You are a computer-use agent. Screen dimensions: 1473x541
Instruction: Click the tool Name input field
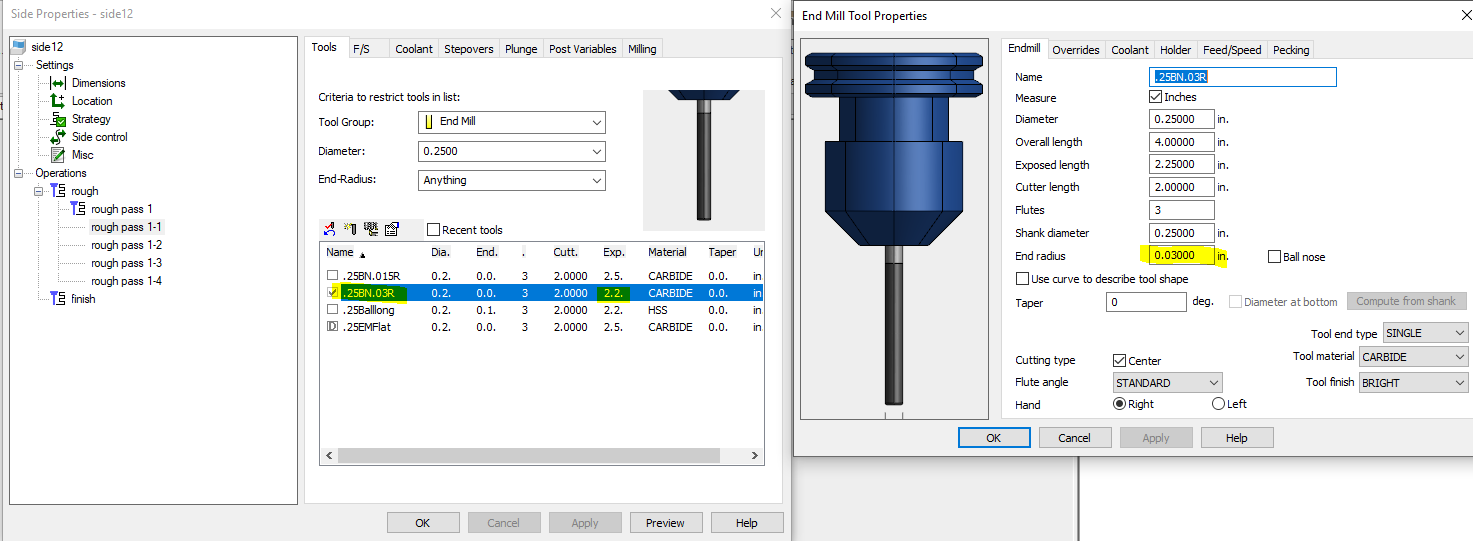(1243, 77)
